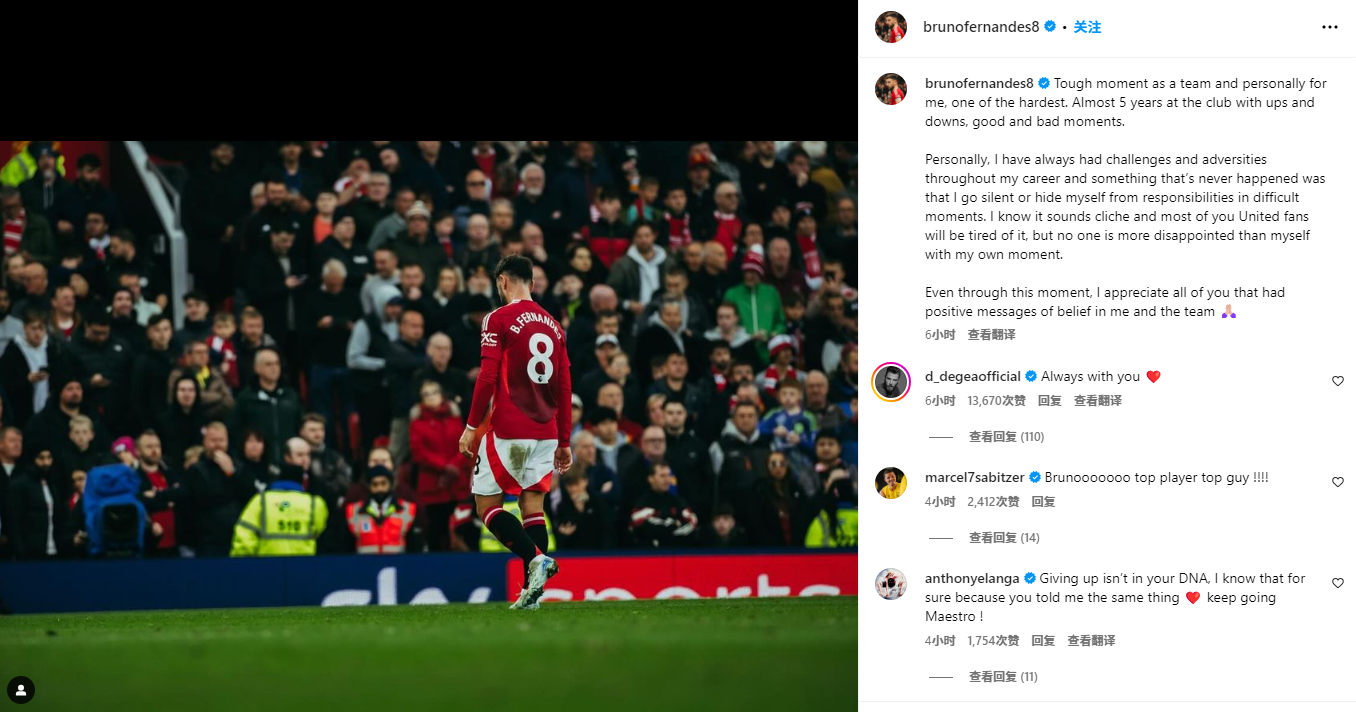Screen dimensions: 1356x712
Task: Translate the caption using 查看翻译
Action: click(x=991, y=335)
